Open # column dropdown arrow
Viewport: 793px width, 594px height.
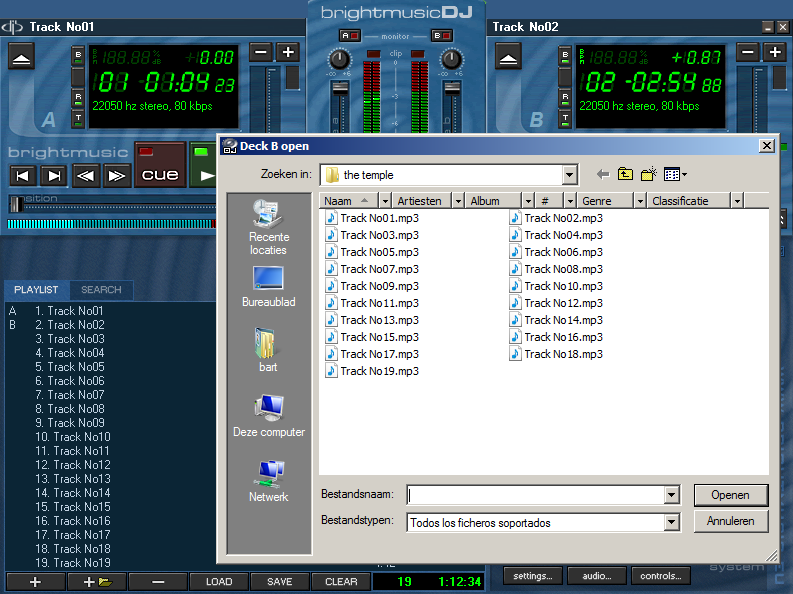coord(570,201)
